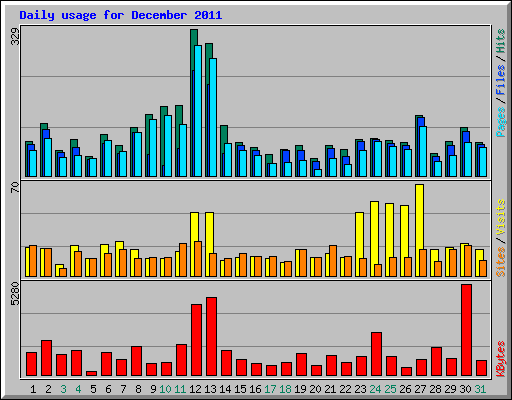Click weekend day 31 on the axis
The image size is (512, 400).
[480, 389]
